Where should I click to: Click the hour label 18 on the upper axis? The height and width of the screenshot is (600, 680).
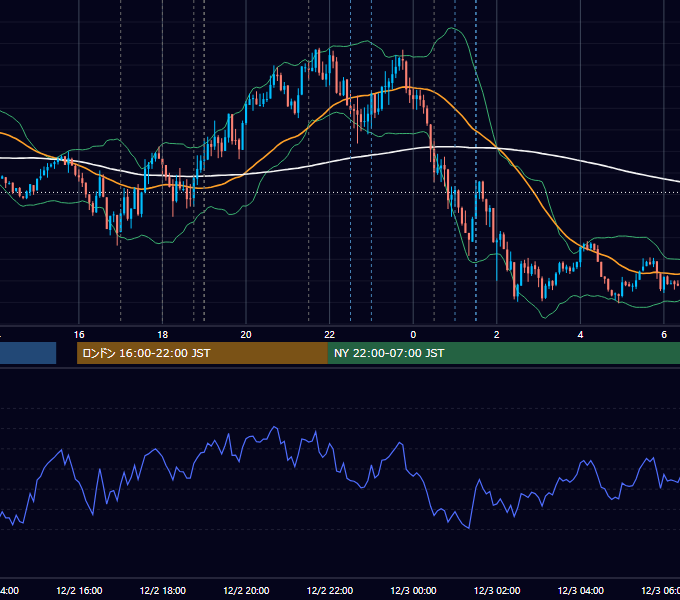pyautogui.click(x=163, y=335)
